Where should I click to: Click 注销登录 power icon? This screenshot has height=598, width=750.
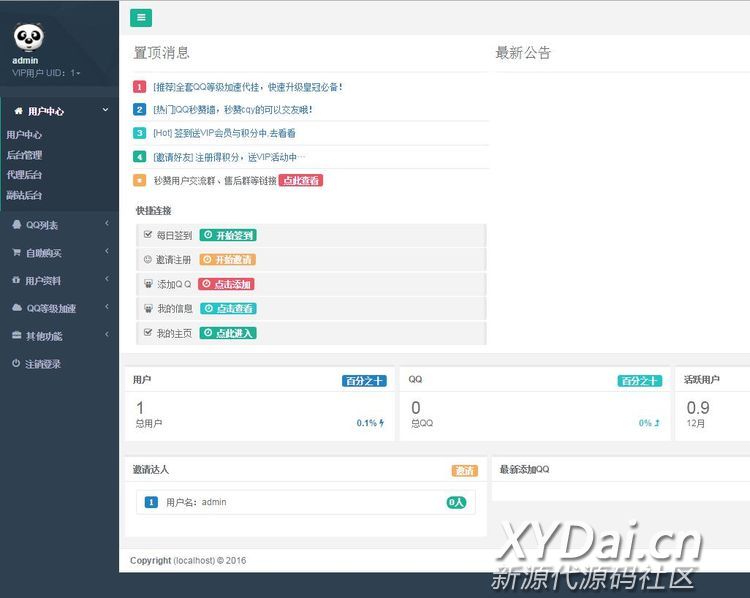[x=16, y=363]
